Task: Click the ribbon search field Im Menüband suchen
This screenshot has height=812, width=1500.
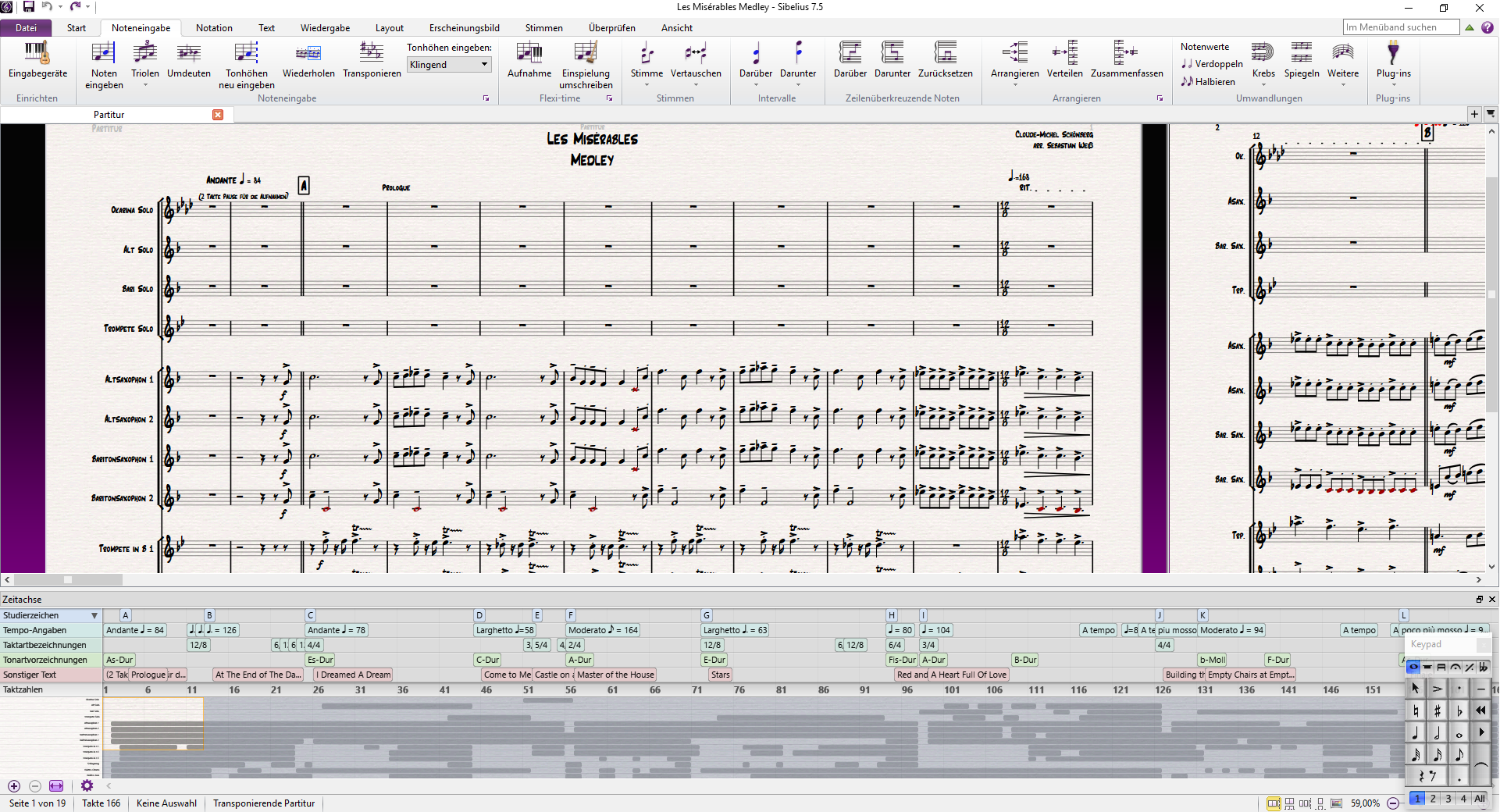Action: [x=1401, y=27]
